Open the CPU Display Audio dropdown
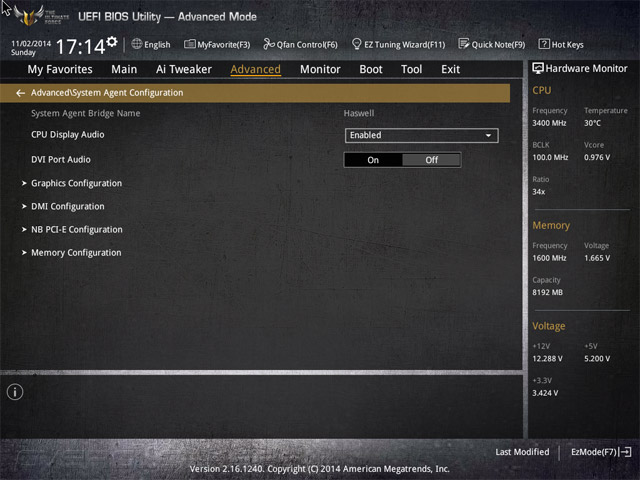Viewport: 640px width, 480px height. pos(422,136)
